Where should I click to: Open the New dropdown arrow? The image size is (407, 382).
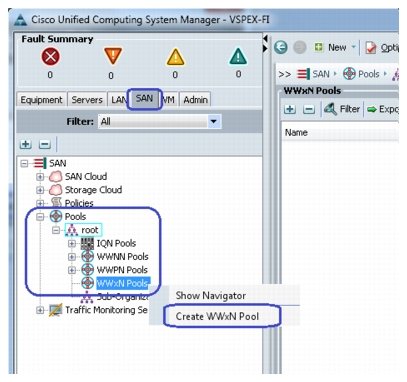[354, 47]
